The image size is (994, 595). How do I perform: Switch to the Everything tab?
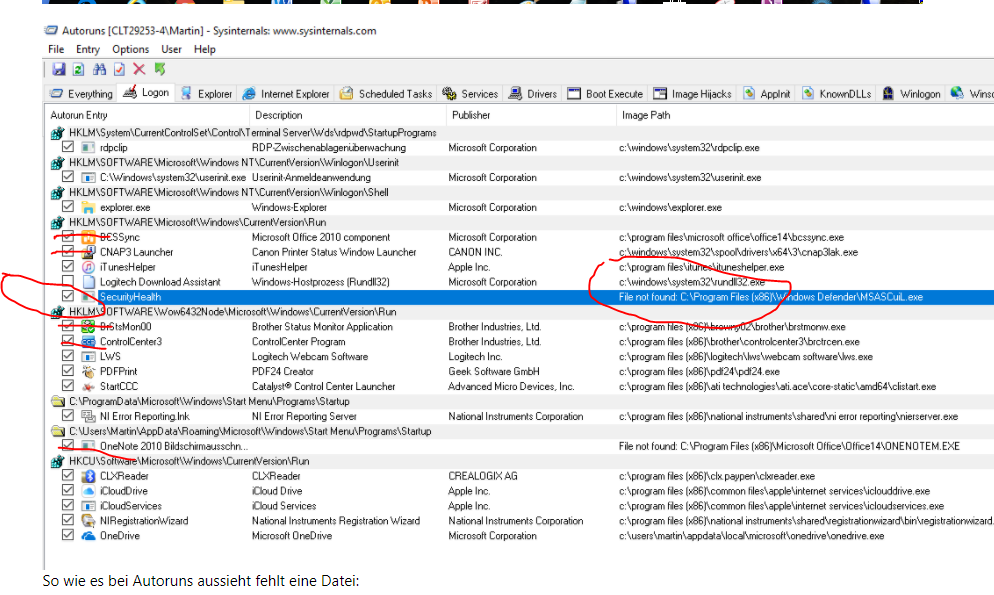coord(81,94)
